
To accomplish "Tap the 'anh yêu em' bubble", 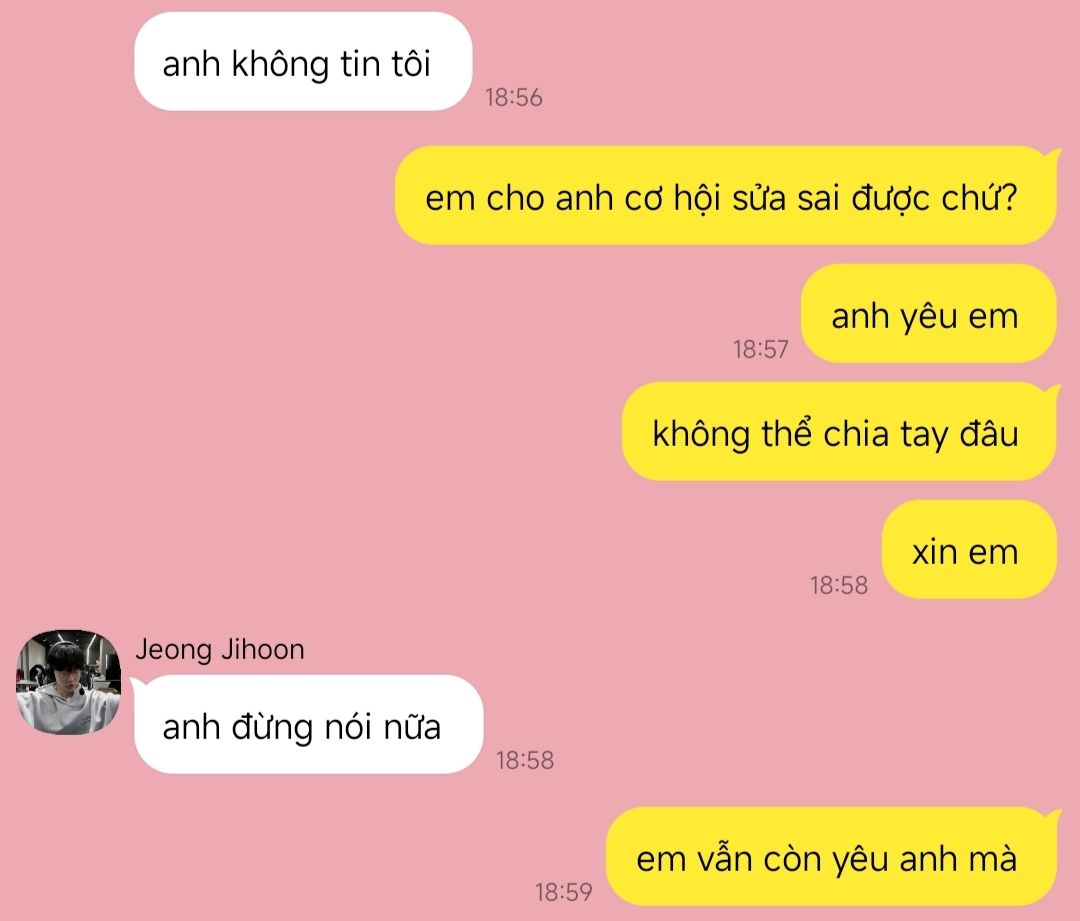I will tap(928, 313).
